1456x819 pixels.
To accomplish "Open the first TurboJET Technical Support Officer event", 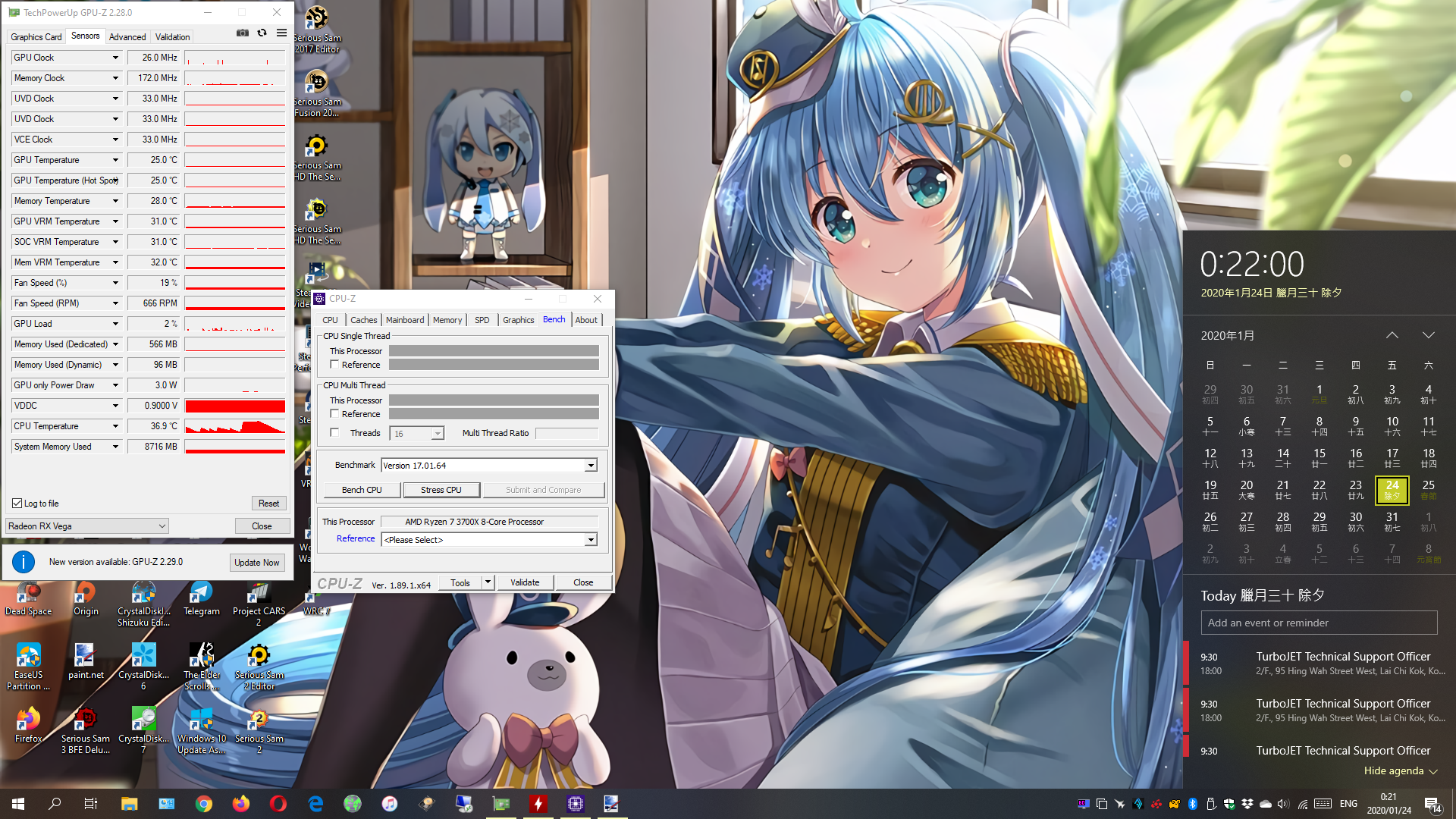I will pyautogui.click(x=1320, y=664).
